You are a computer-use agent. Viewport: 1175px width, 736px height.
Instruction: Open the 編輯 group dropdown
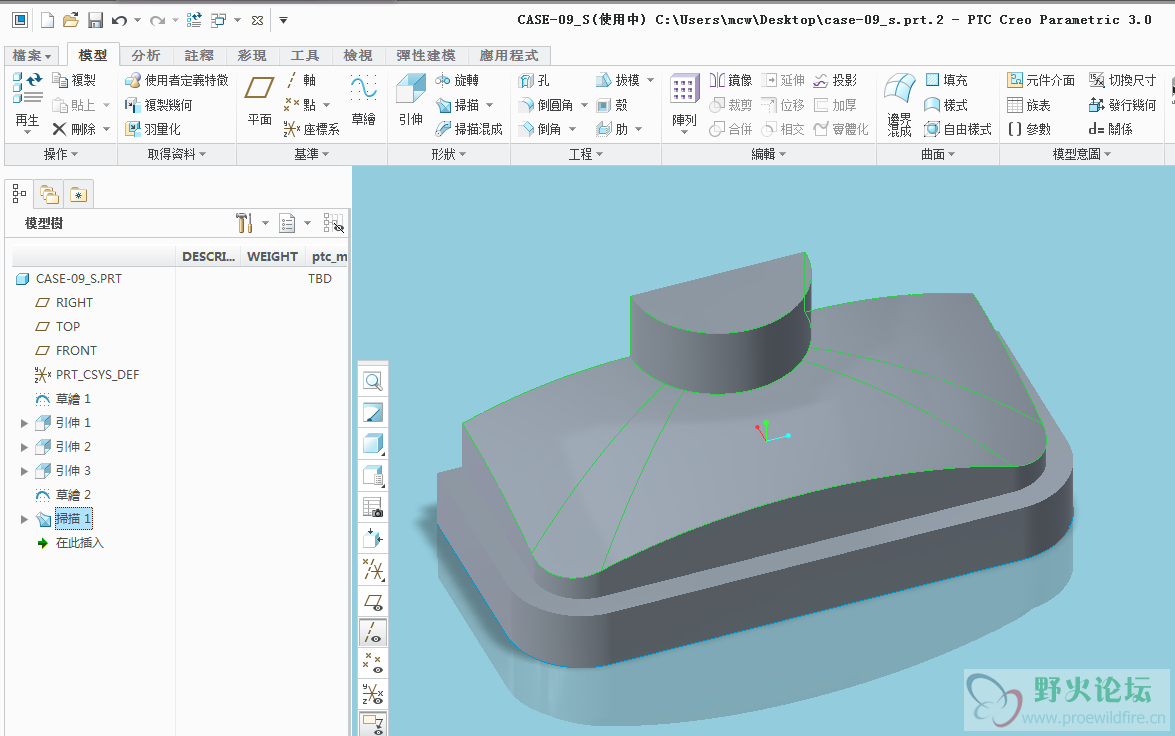[x=769, y=154]
